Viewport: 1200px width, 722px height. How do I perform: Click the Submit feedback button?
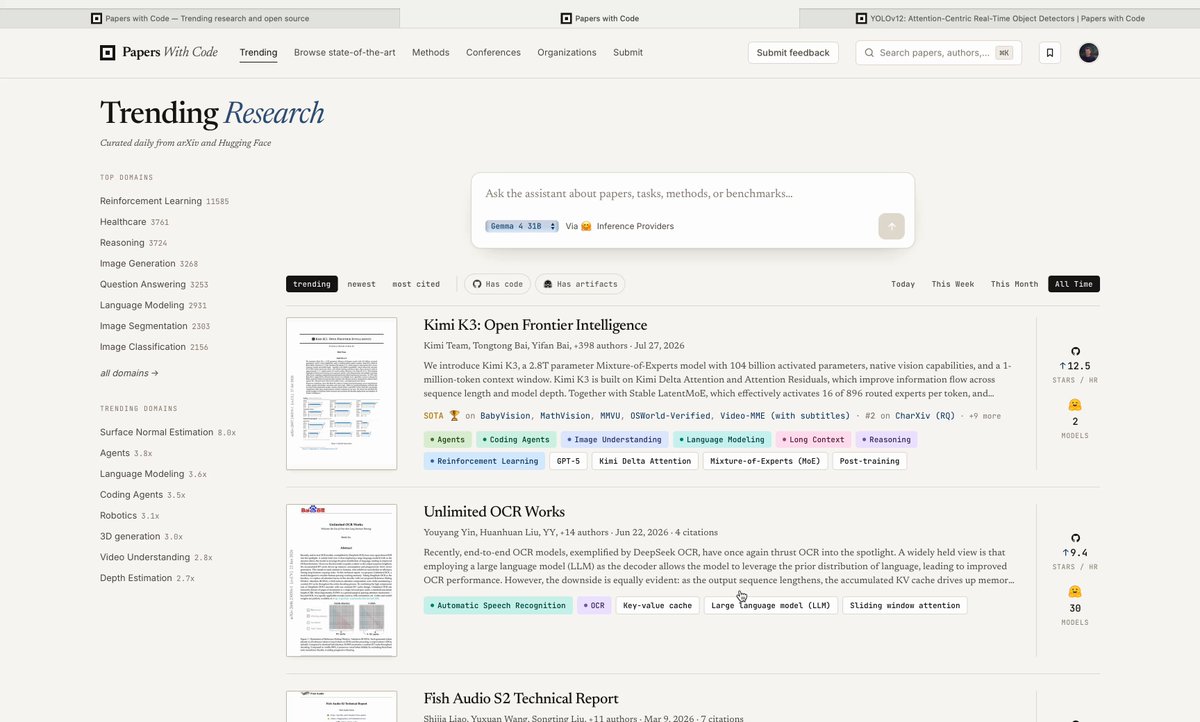pyautogui.click(x=793, y=53)
